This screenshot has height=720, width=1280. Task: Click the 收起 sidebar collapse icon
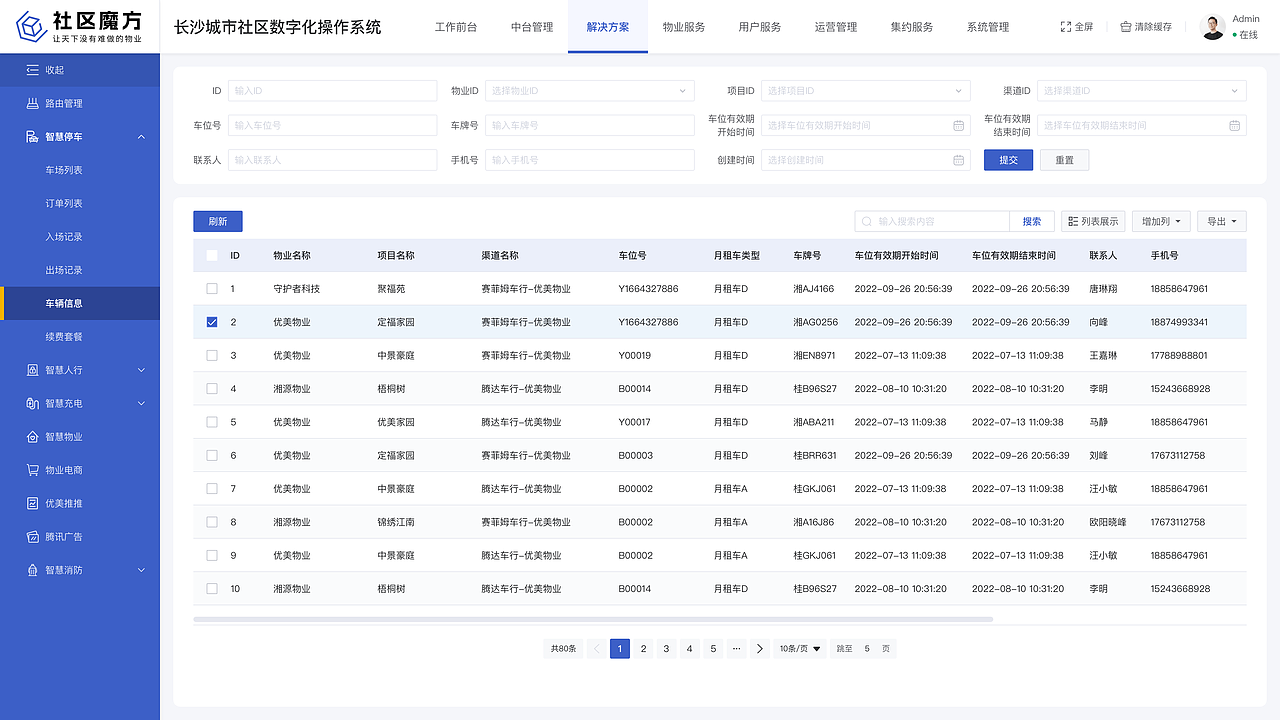pyautogui.click(x=34, y=69)
